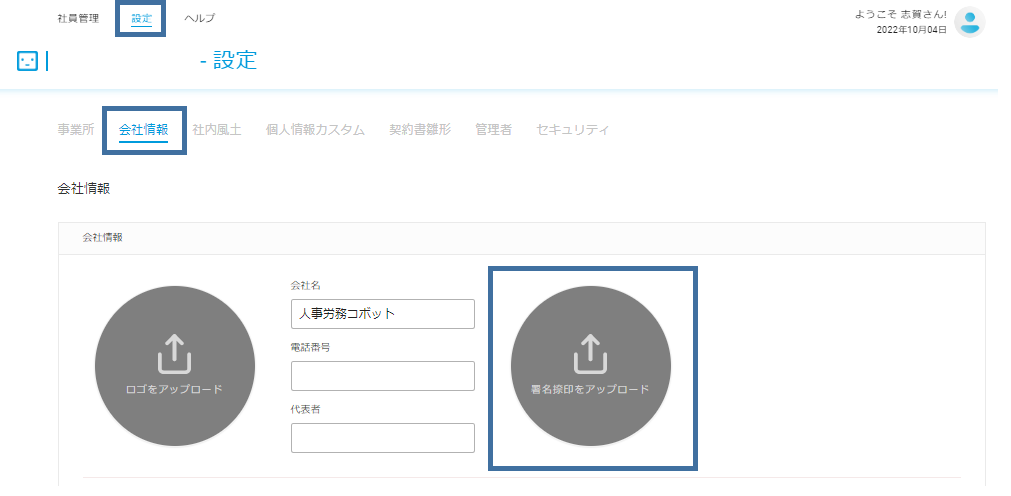Click the 代表者 text field

tap(382, 438)
